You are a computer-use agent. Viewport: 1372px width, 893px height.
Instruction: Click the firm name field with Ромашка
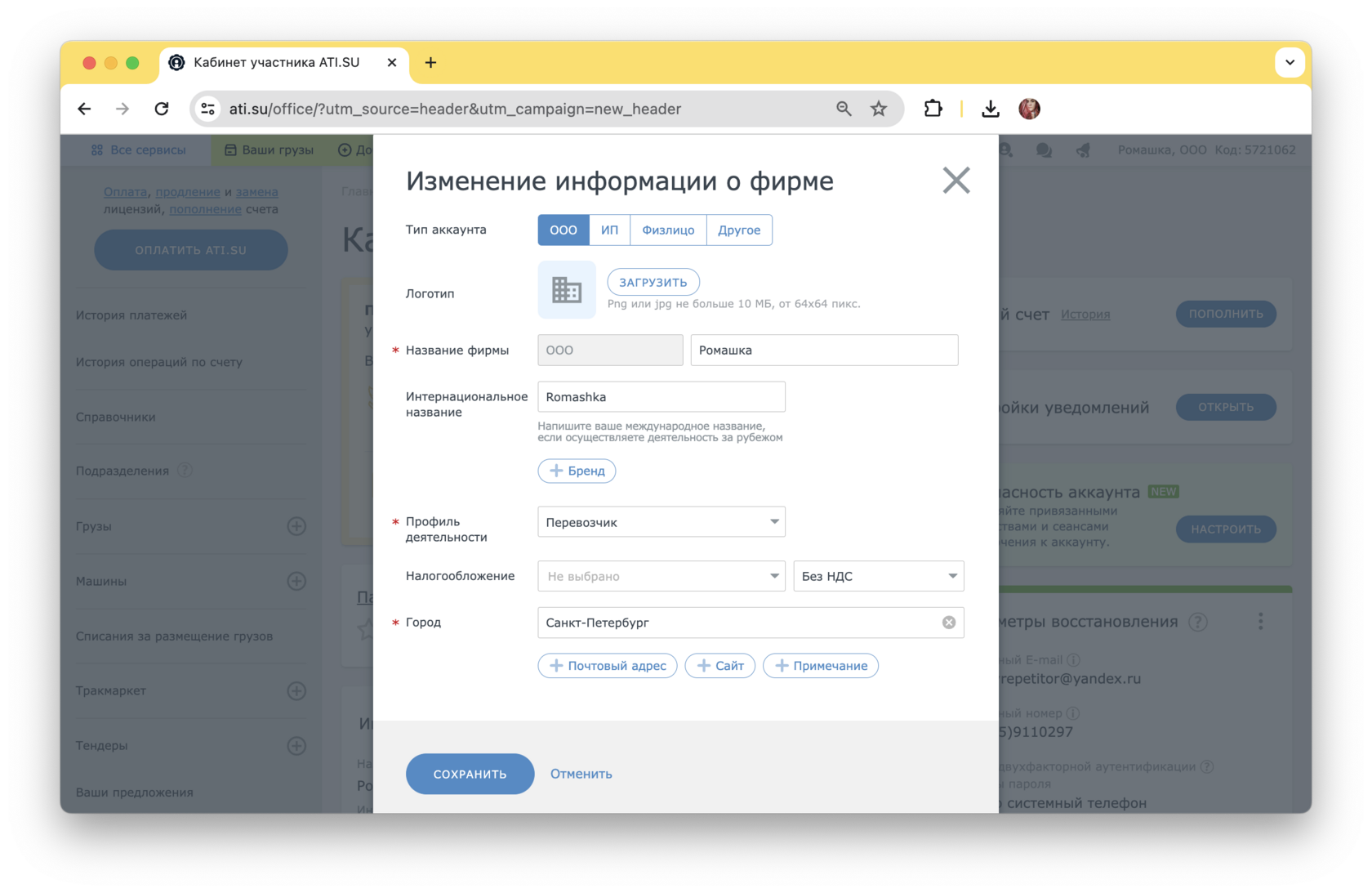pyautogui.click(x=824, y=350)
